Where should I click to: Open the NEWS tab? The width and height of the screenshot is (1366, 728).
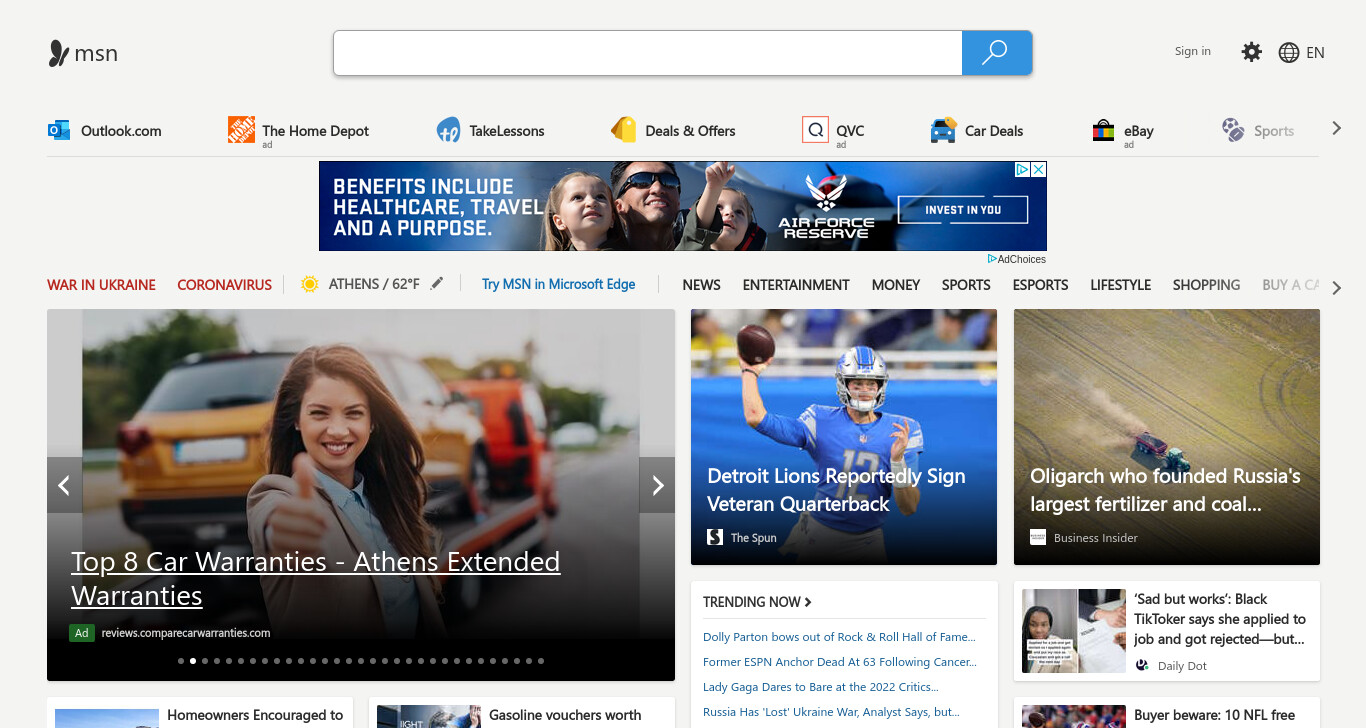coord(701,285)
